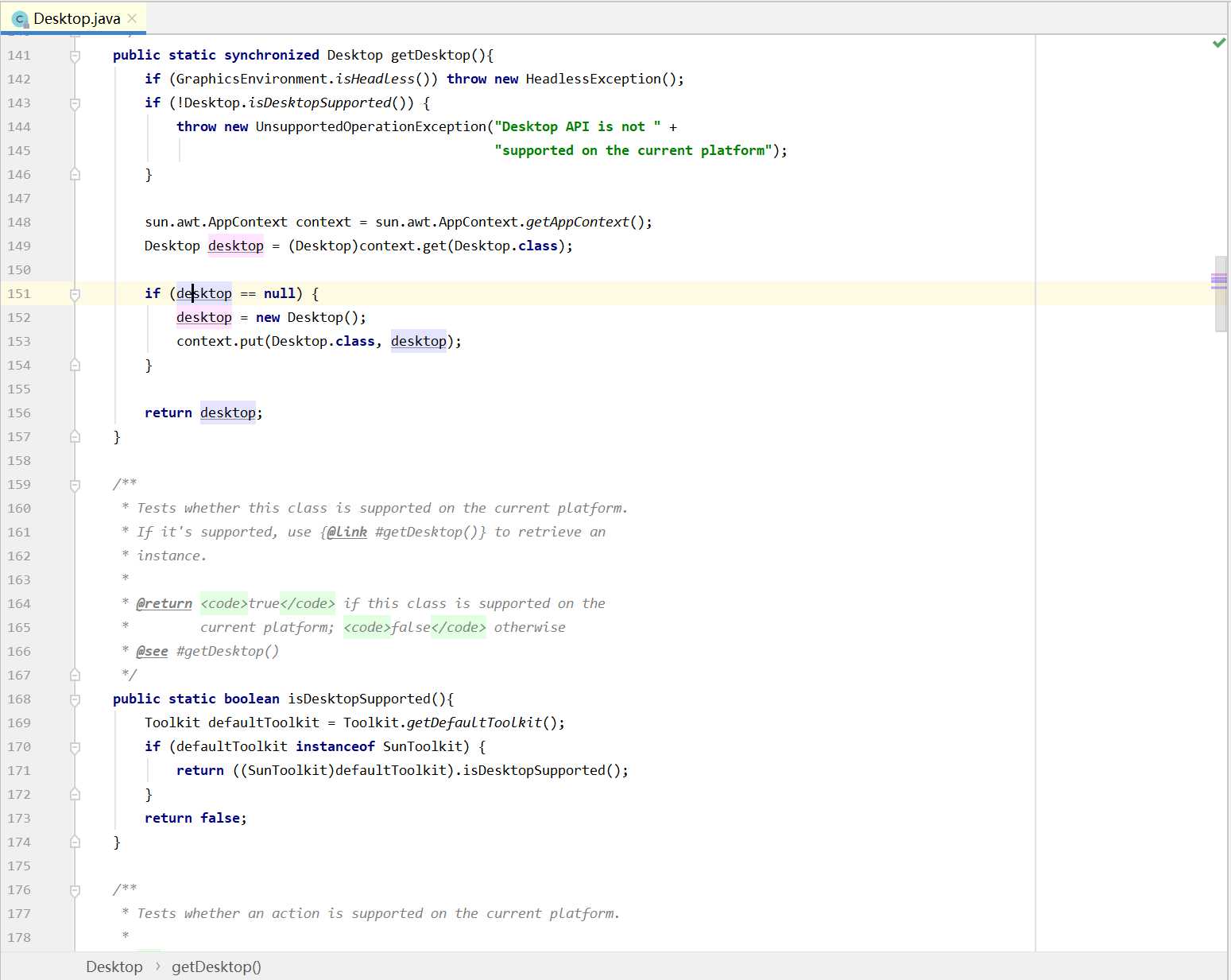Image resolution: width=1231 pixels, height=980 pixels.
Task: Click the @link tag in Javadoc
Action: [x=347, y=532]
